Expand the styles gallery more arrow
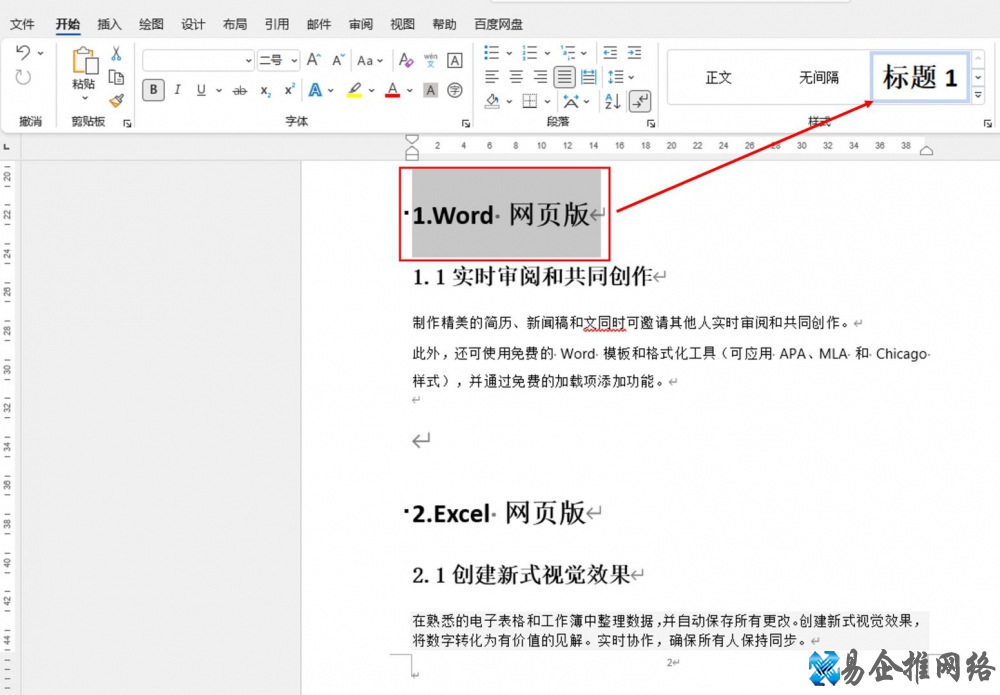 tap(978, 96)
